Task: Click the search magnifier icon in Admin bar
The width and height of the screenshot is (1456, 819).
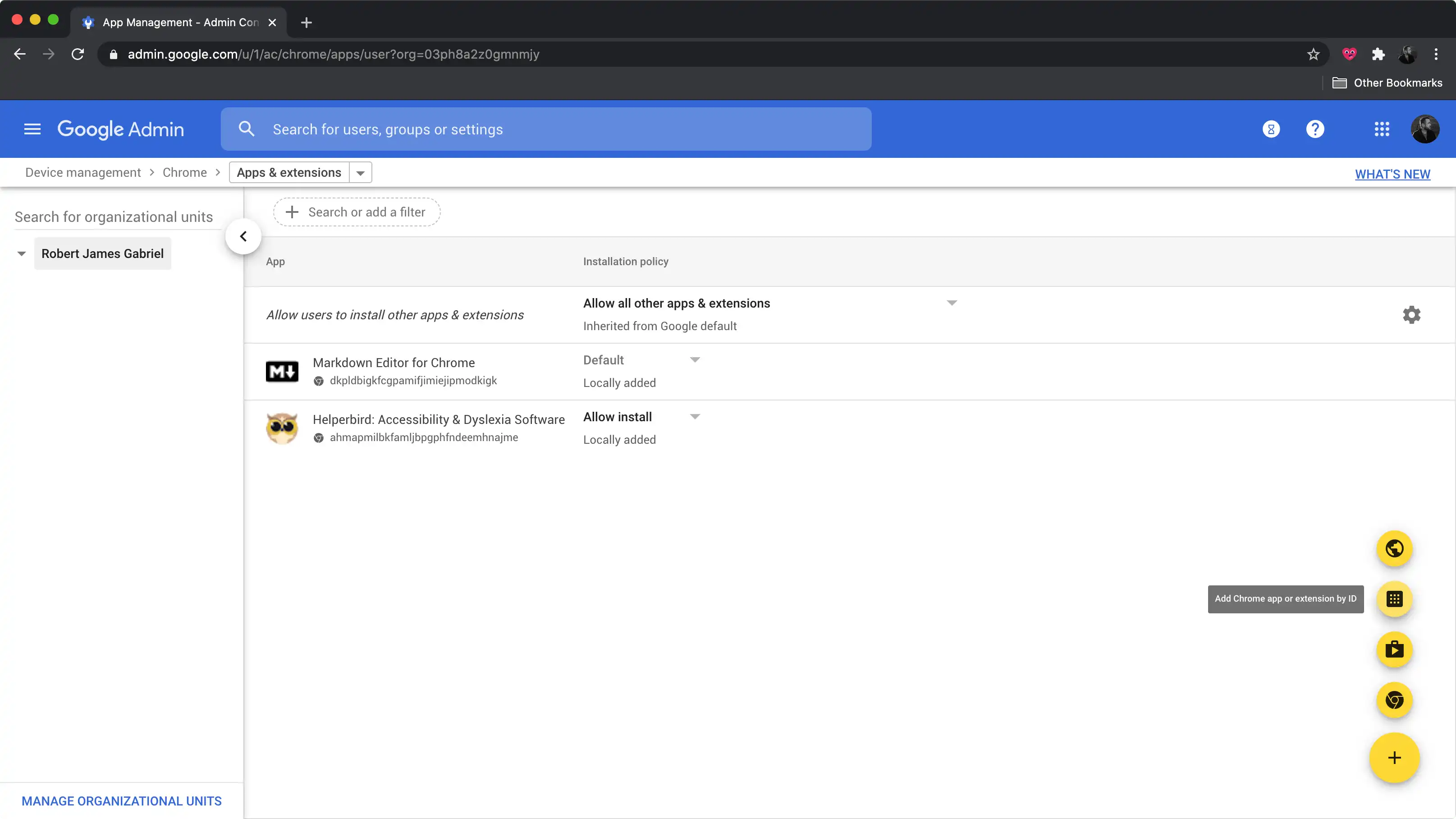Action: pyautogui.click(x=247, y=129)
